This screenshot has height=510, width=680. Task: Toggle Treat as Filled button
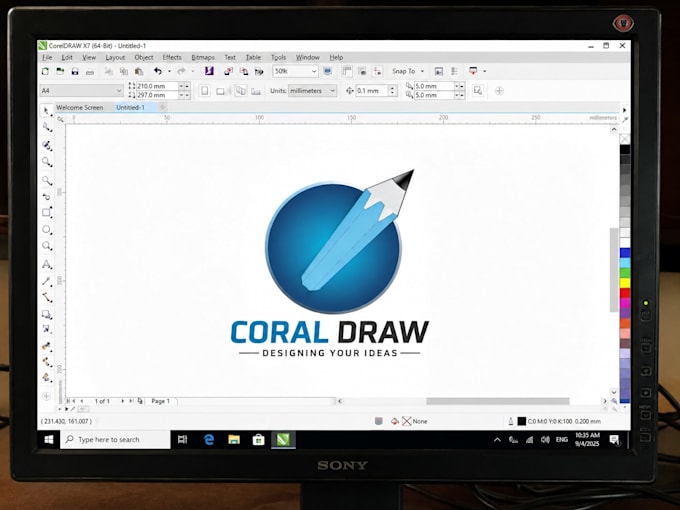coord(477,91)
